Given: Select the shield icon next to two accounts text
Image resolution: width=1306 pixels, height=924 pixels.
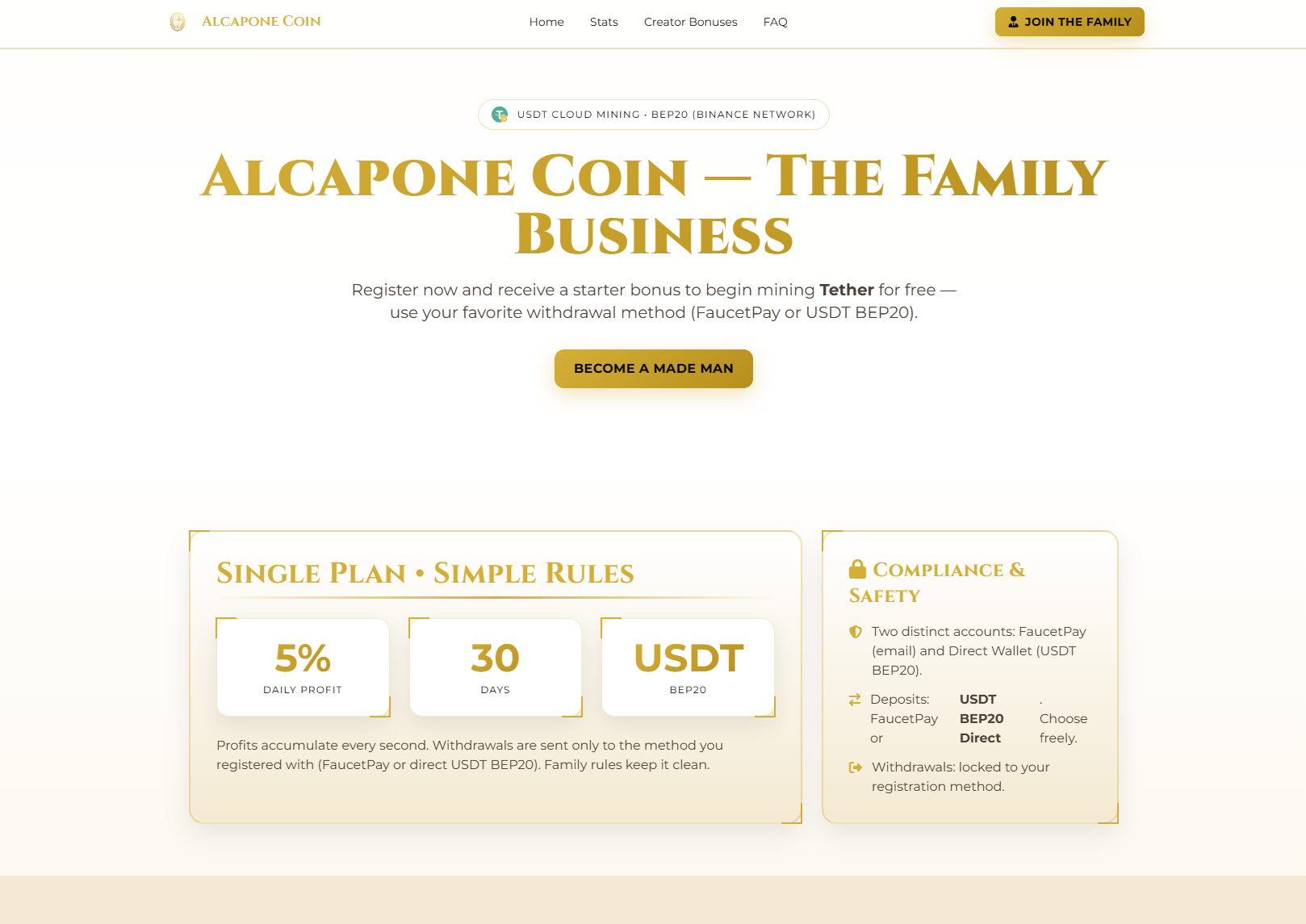Looking at the screenshot, I should coord(856,632).
